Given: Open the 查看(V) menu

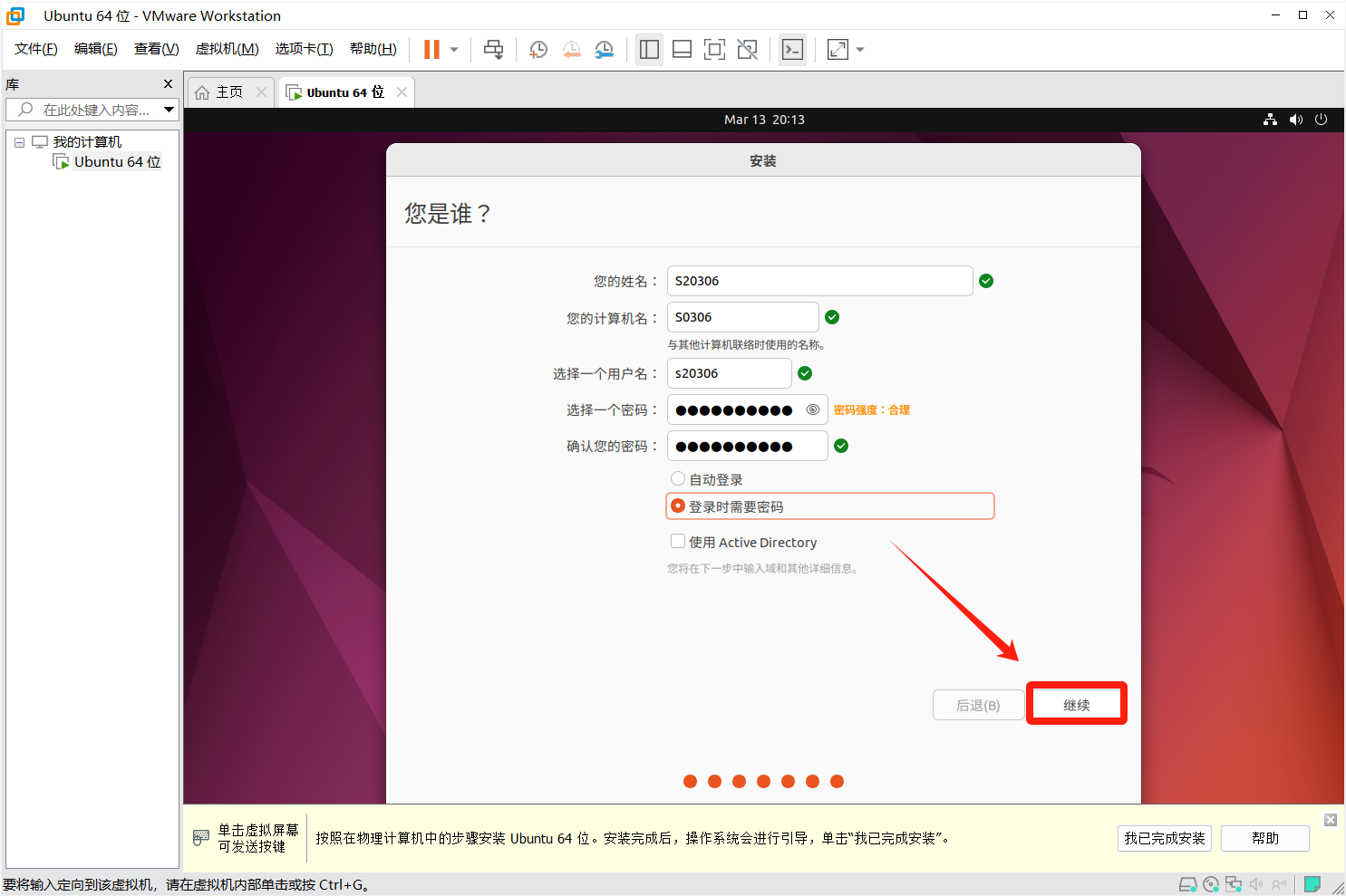Looking at the screenshot, I should tap(157, 49).
